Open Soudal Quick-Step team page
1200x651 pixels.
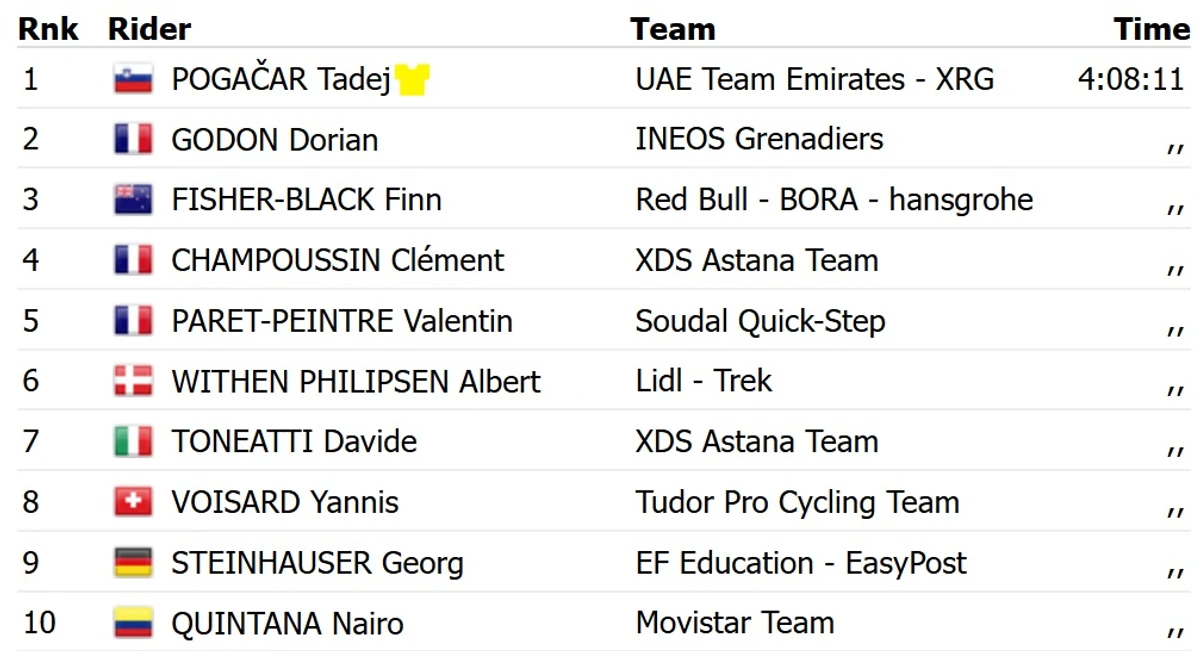760,321
